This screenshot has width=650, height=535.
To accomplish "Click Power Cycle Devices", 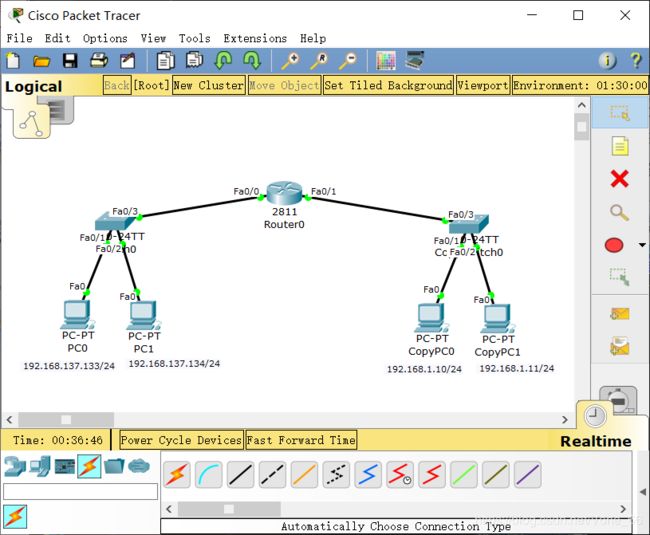I will [x=181, y=440].
